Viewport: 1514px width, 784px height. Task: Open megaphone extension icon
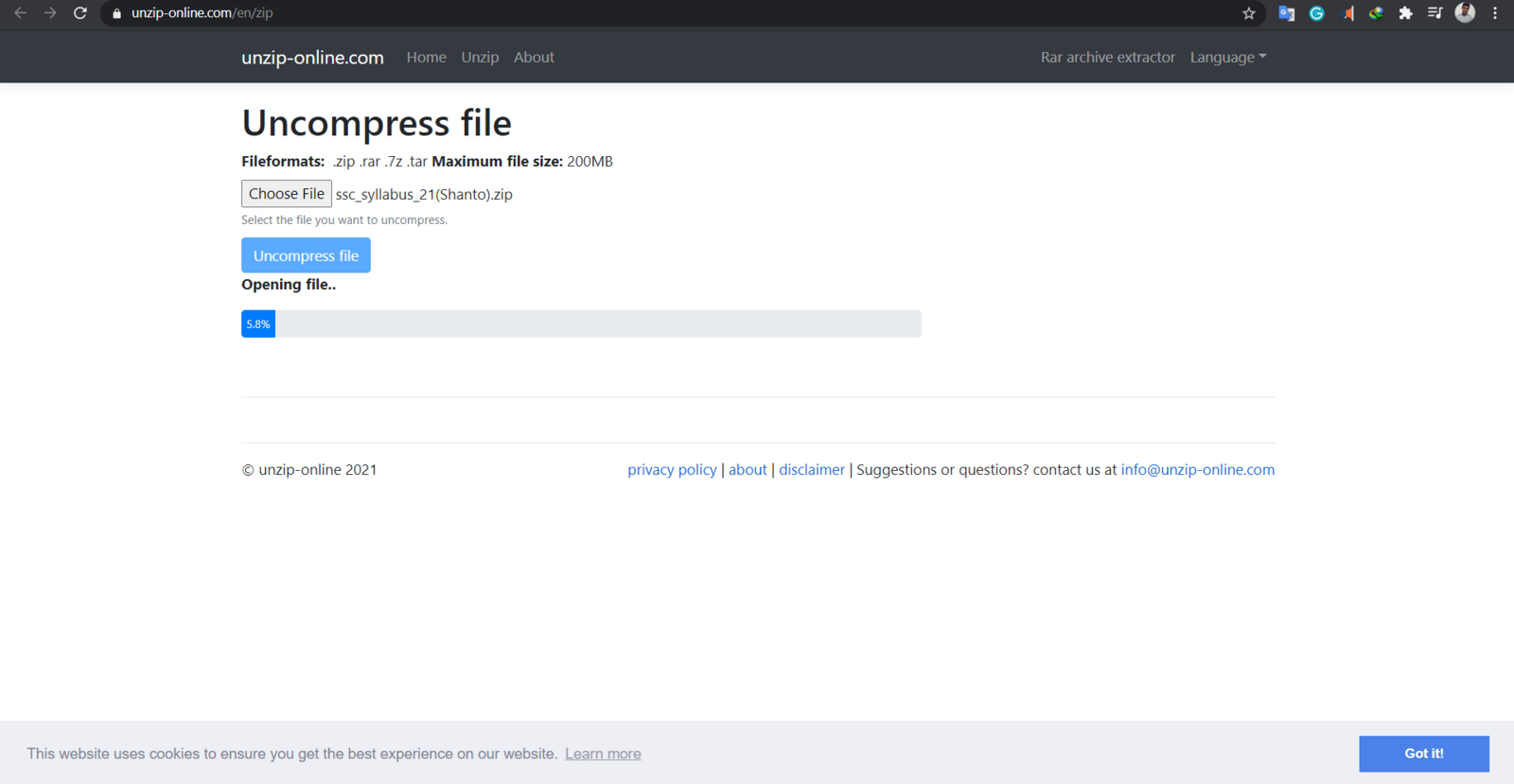1347,13
